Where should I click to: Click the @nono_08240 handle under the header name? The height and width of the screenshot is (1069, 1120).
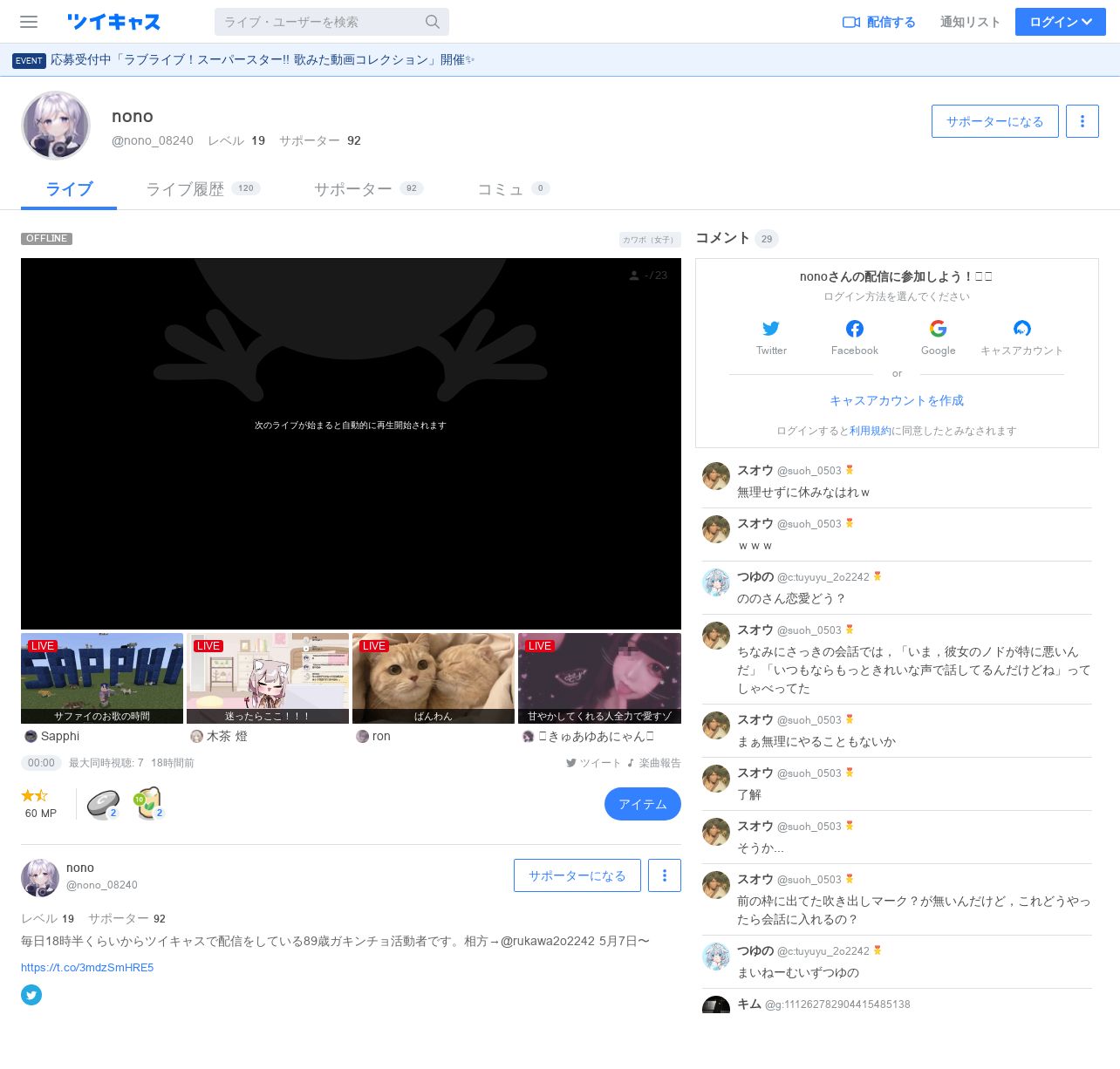click(153, 140)
